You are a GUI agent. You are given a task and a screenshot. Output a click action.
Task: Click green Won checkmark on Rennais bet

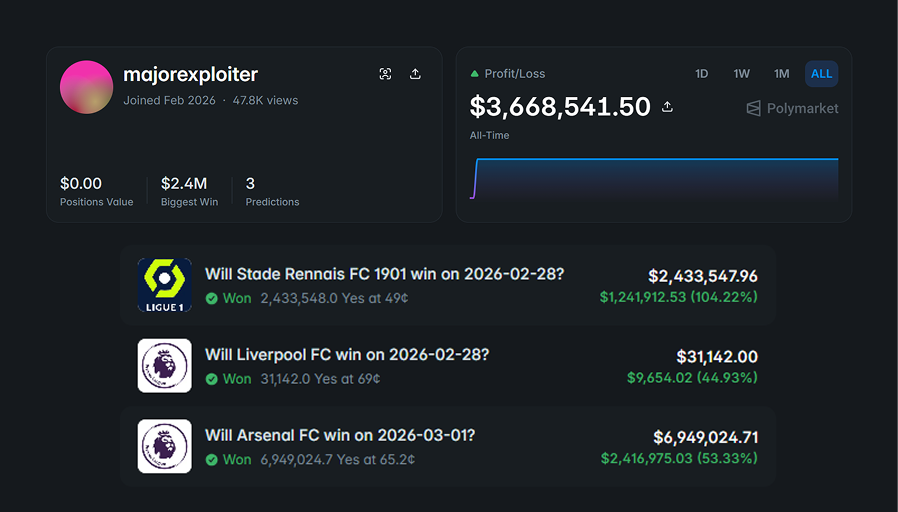[211, 298]
